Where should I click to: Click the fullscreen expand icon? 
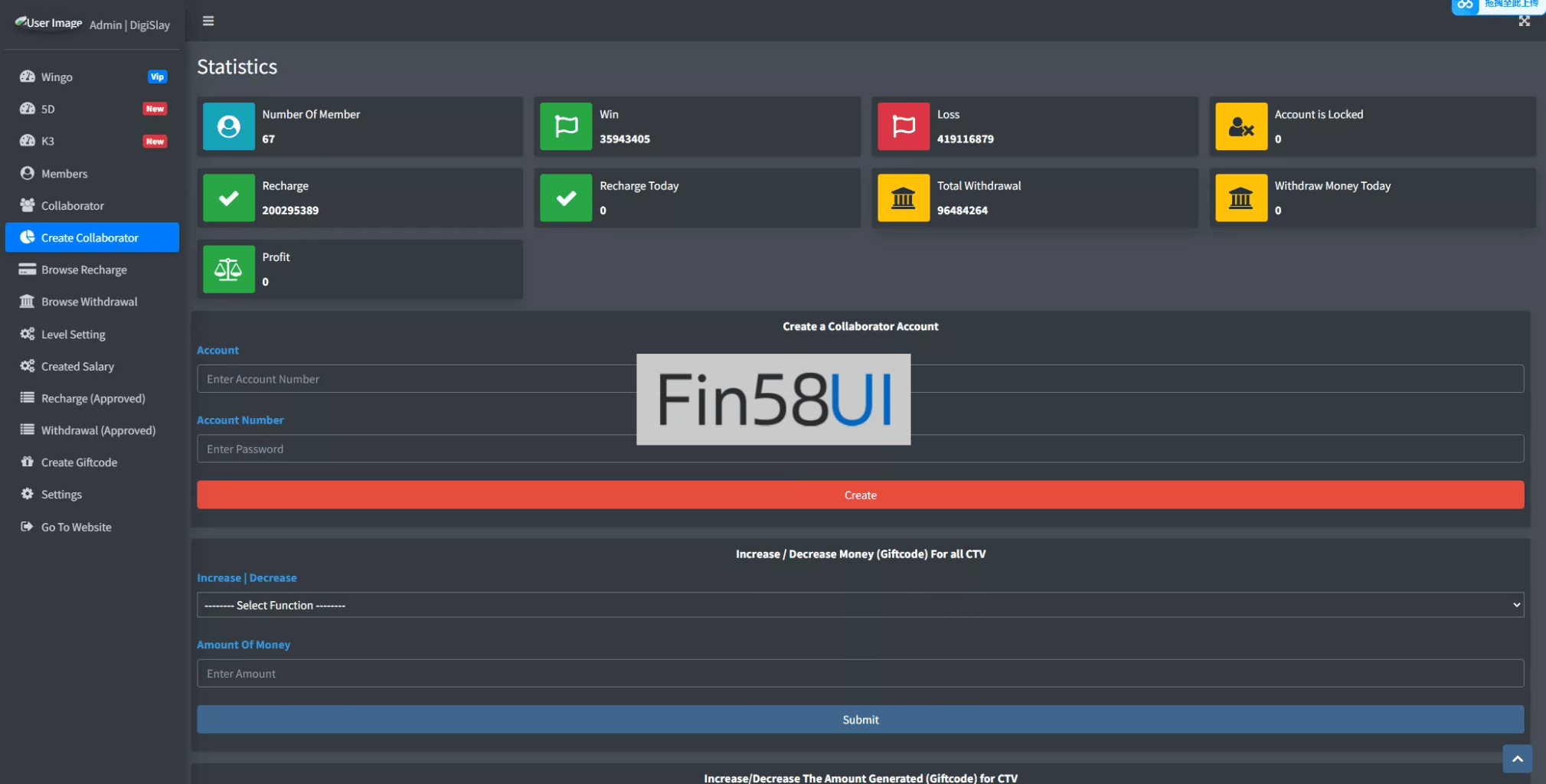tap(1524, 21)
